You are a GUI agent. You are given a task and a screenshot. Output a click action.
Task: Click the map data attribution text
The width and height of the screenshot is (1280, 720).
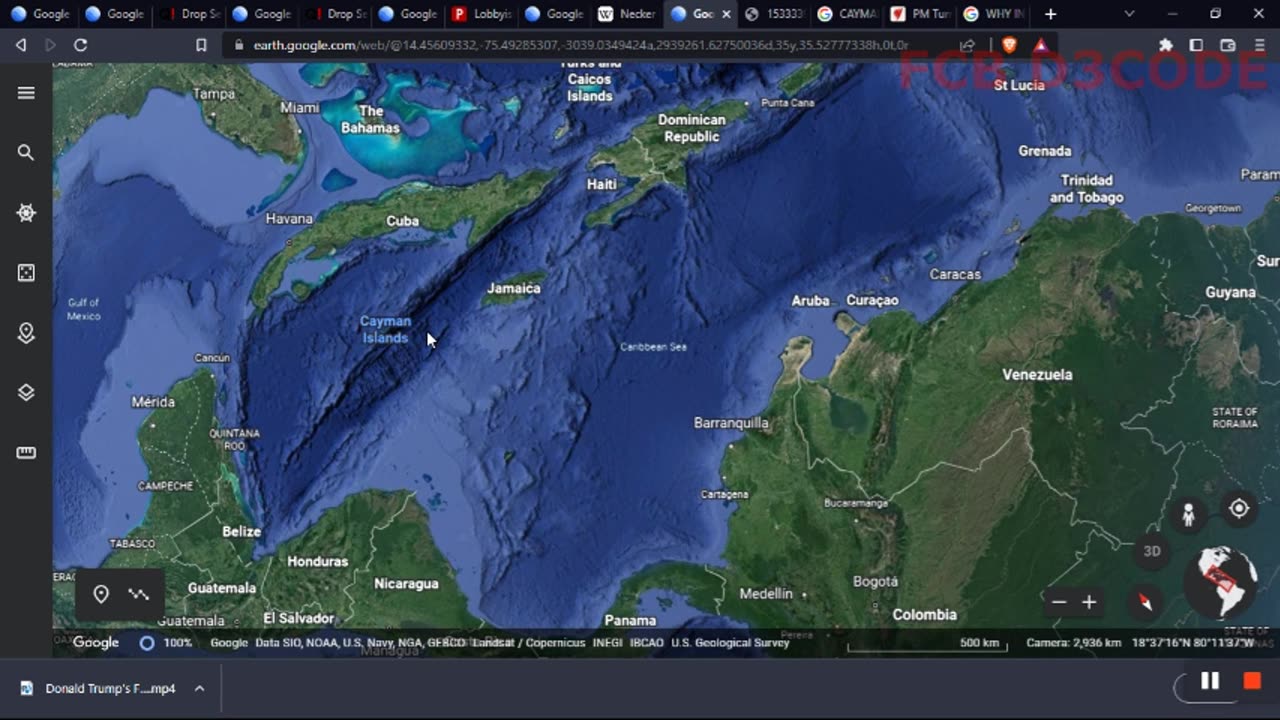500,643
